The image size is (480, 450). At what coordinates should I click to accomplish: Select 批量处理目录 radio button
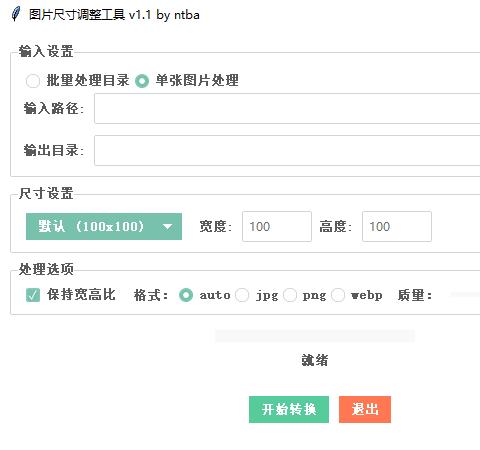pyautogui.click(x=33, y=81)
